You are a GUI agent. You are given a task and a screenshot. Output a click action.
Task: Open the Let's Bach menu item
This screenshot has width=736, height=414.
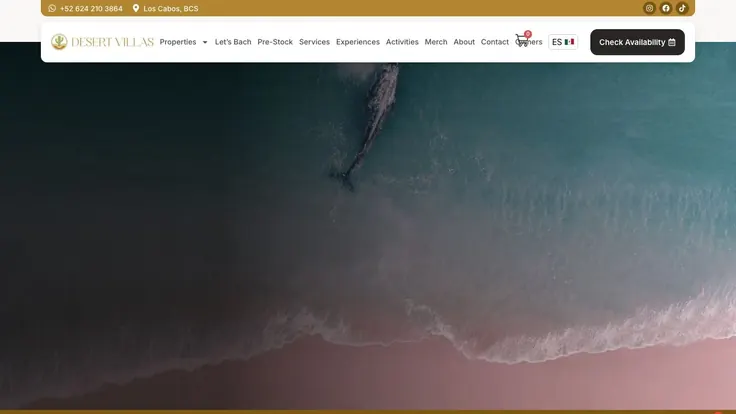click(233, 42)
